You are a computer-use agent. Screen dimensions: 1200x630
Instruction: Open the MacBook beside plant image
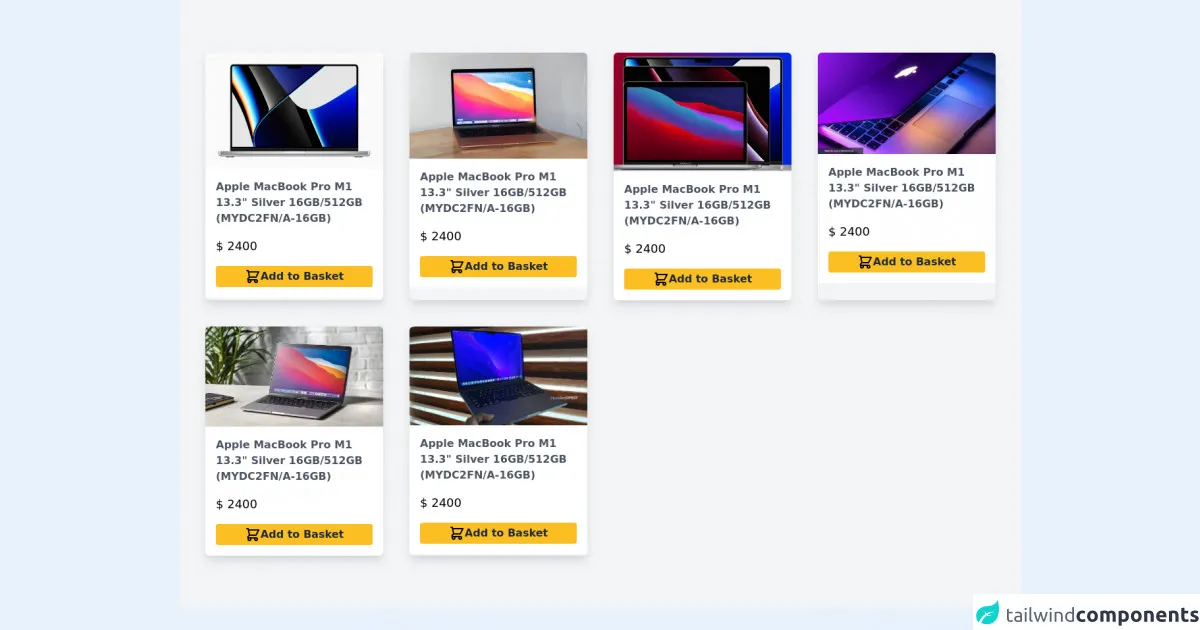coord(294,377)
